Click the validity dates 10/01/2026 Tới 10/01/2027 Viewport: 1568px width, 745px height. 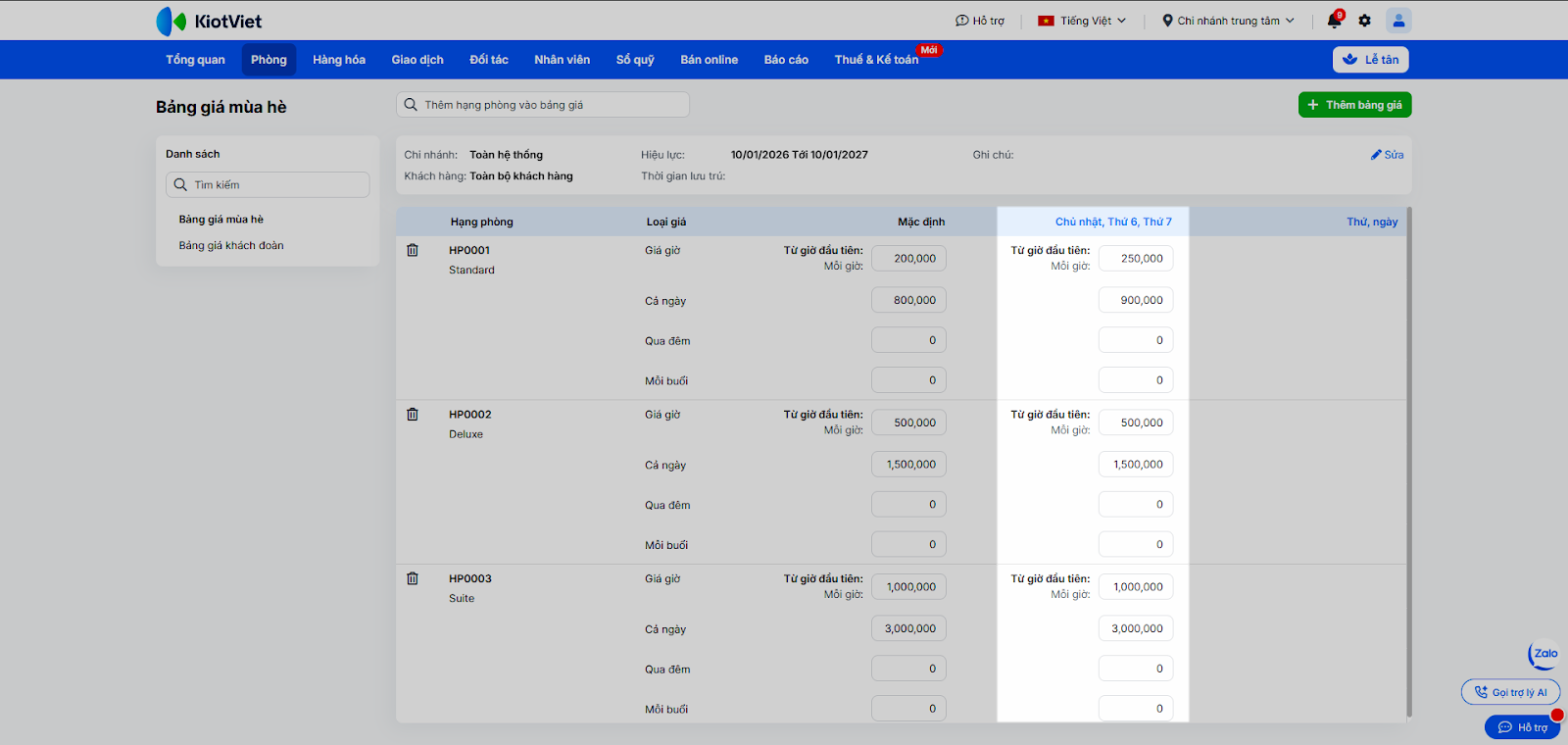coord(800,155)
